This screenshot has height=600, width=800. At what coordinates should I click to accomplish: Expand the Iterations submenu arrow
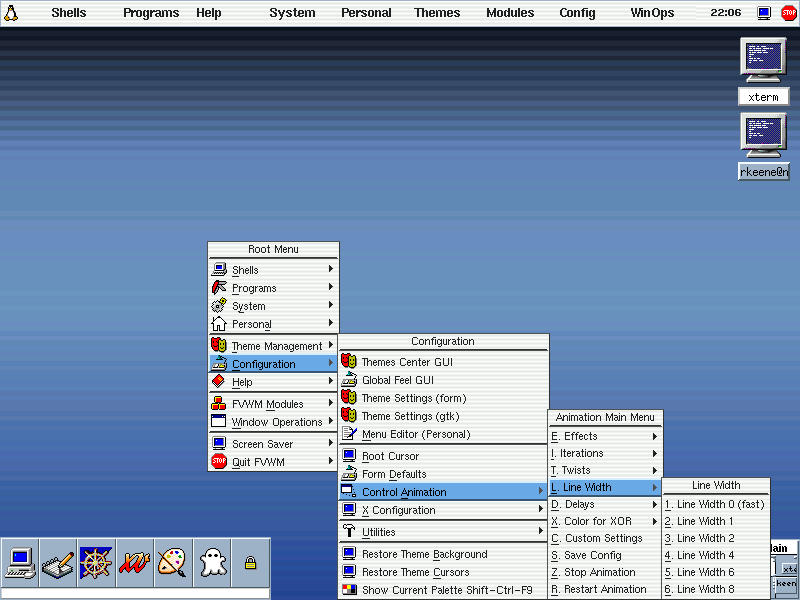[x=655, y=453]
